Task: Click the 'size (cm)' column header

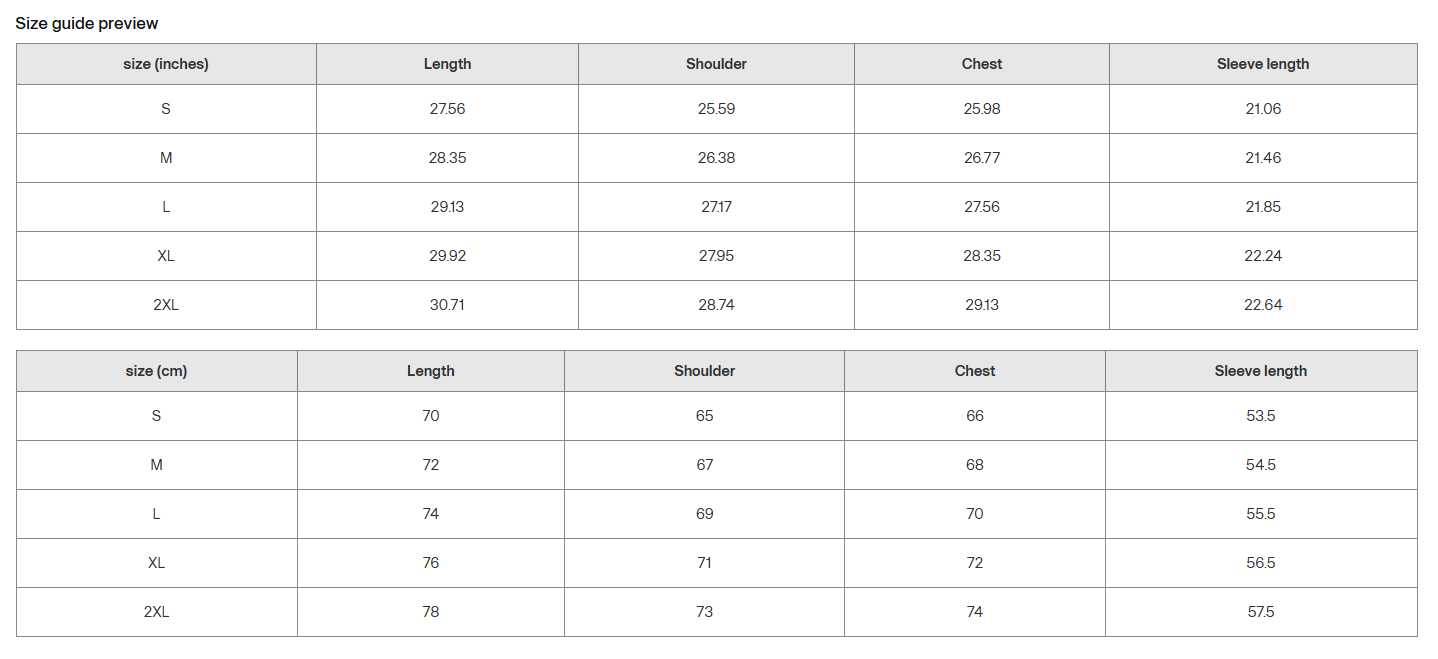Action: [x=156, y=371]
